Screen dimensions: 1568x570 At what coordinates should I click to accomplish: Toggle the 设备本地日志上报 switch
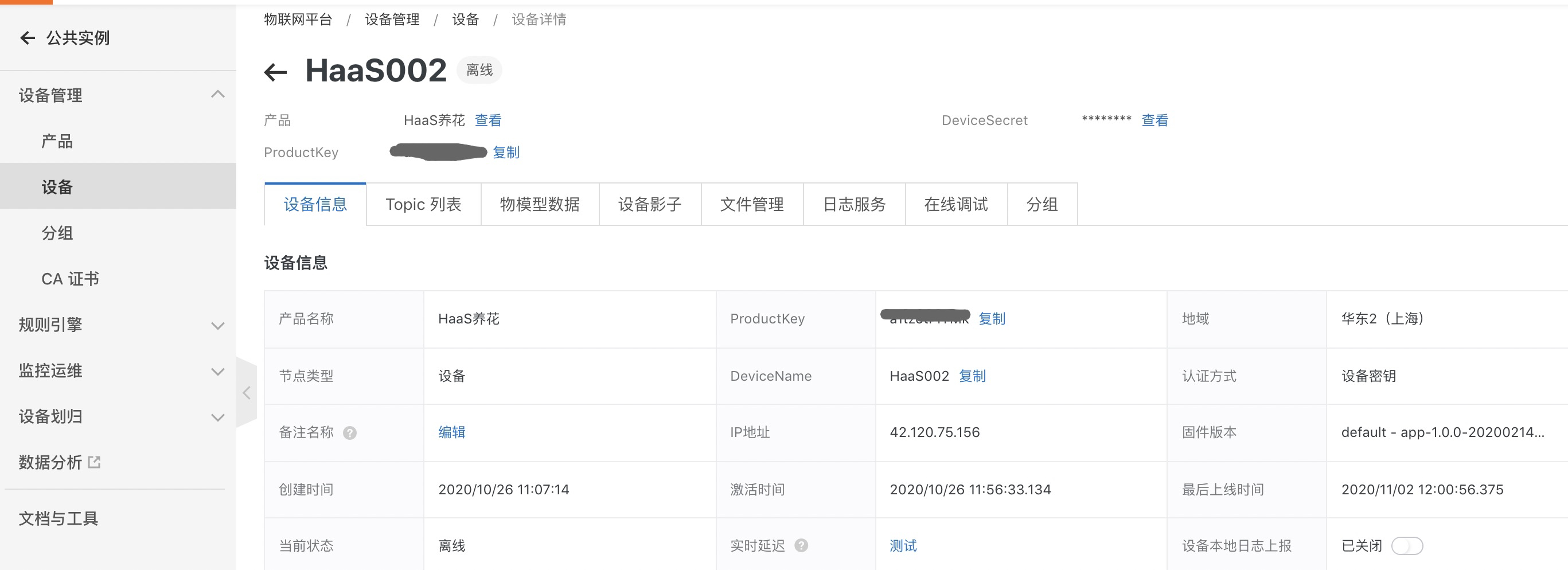(x=1407, y=546)
